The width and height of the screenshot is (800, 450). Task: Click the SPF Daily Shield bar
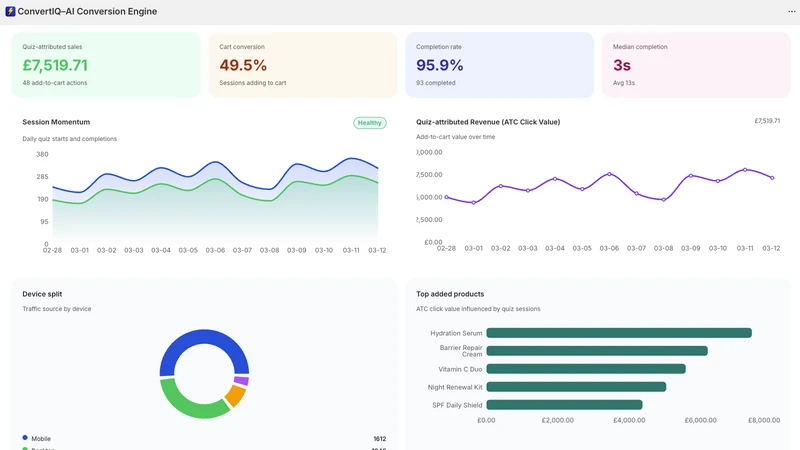click(564, 405)
